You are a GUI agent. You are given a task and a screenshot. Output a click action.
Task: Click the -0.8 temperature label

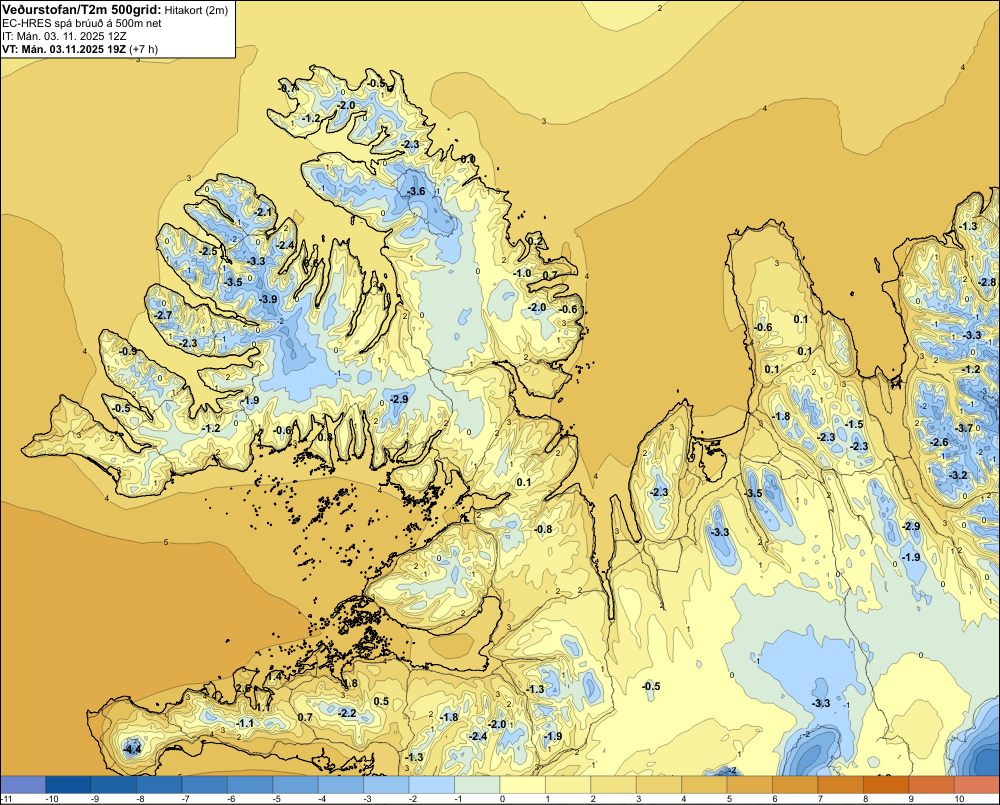(x=543, y=529)
